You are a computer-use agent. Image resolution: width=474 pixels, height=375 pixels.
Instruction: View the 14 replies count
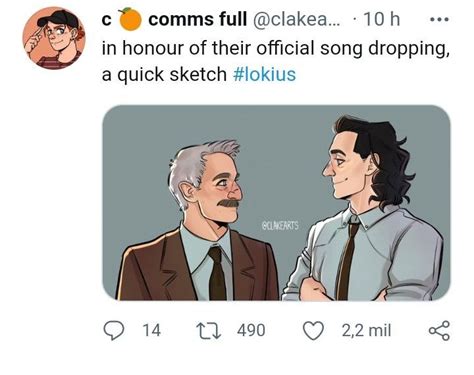152,330
